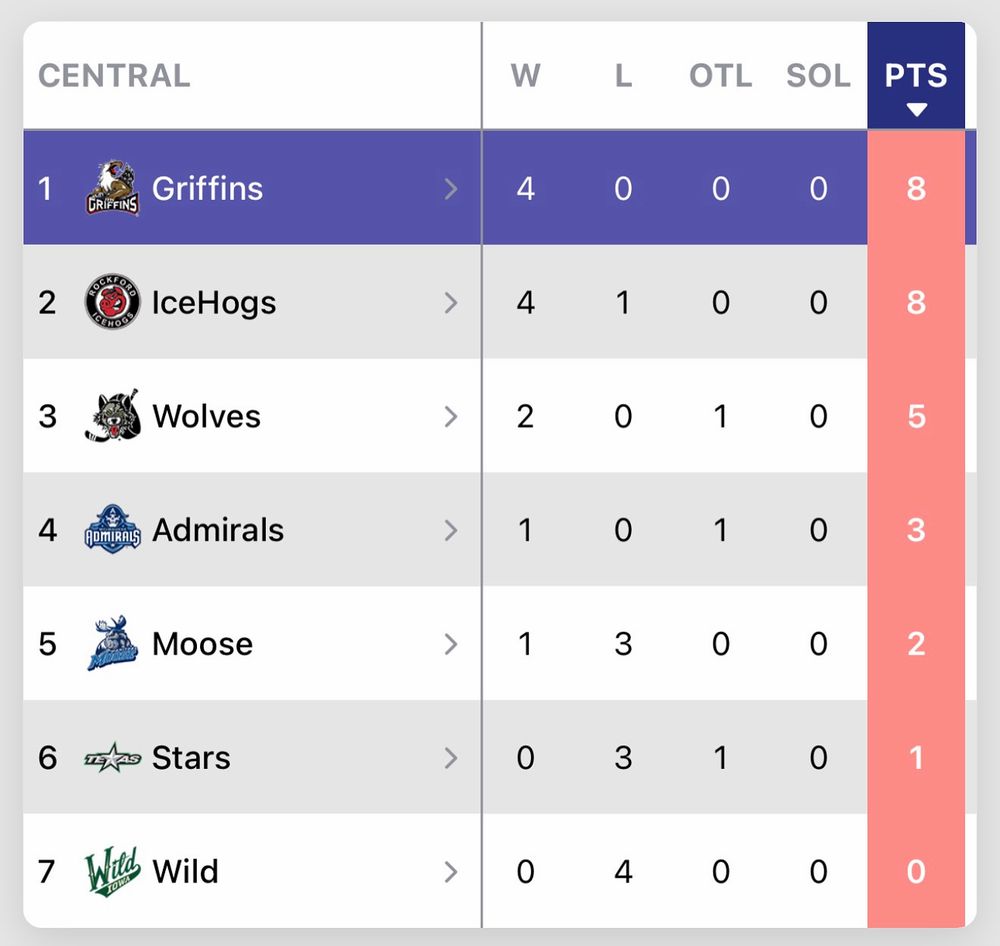Open the Admirals row chevron

pyautogui.click(x=451, y=530)
